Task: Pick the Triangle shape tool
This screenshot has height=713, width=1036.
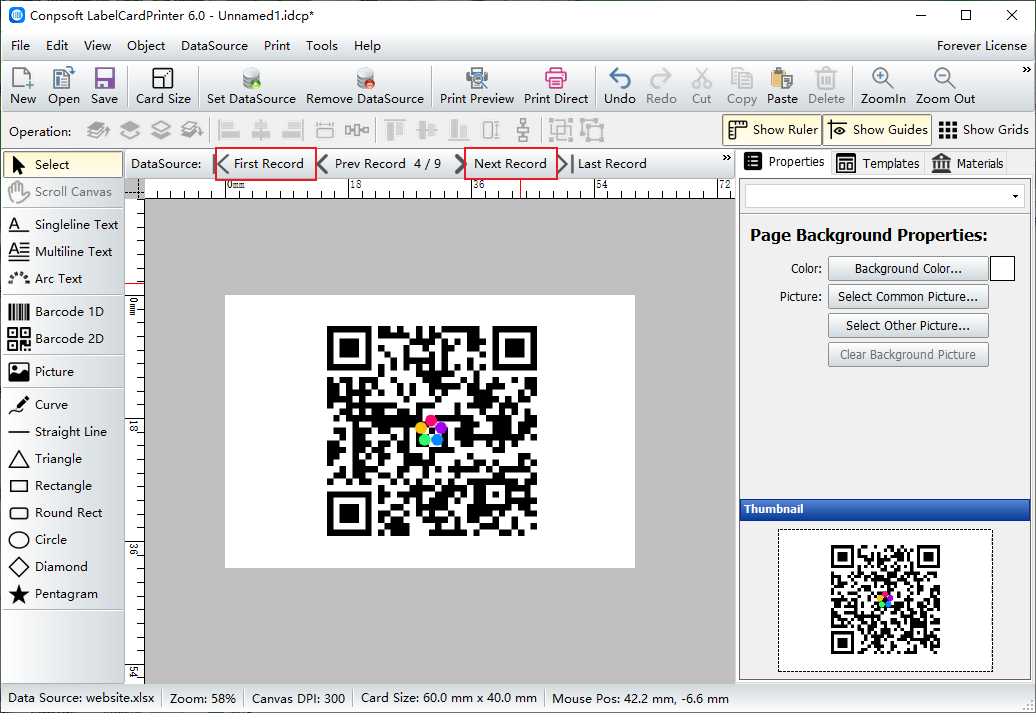Action: (63, 459)
